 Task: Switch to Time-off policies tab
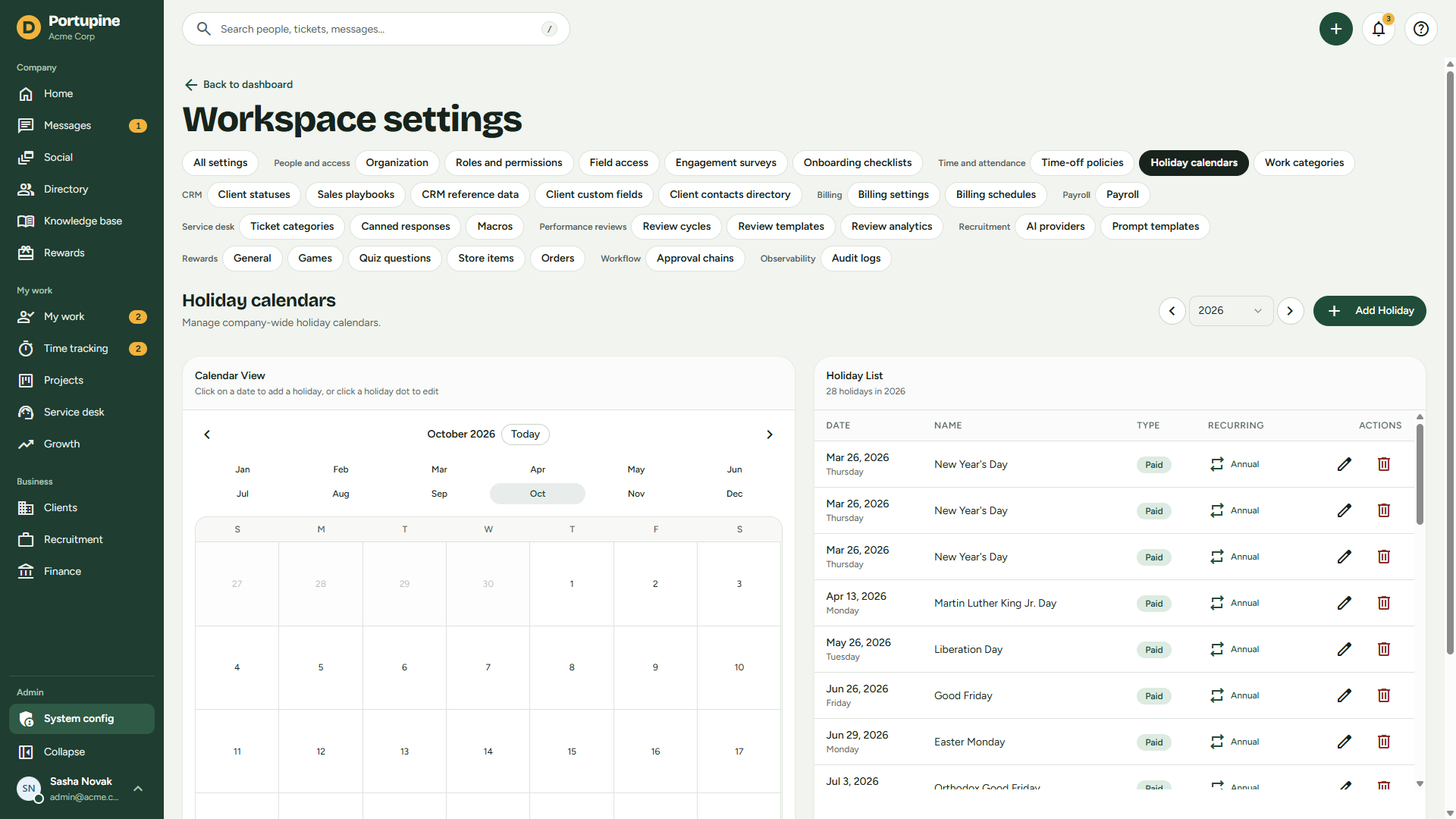tap(1082, 163)
